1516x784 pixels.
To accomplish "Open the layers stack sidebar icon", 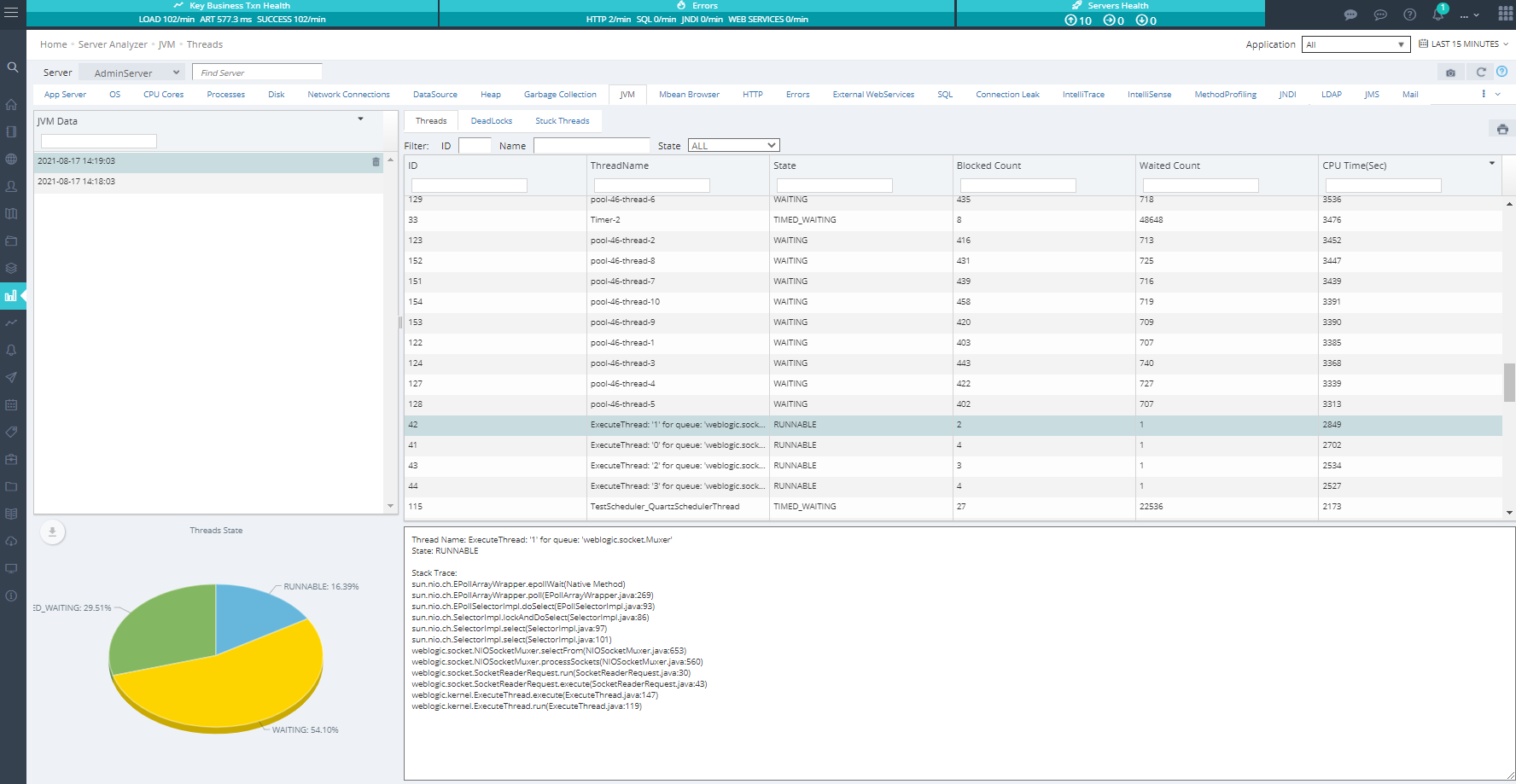I will pos(11,268).
